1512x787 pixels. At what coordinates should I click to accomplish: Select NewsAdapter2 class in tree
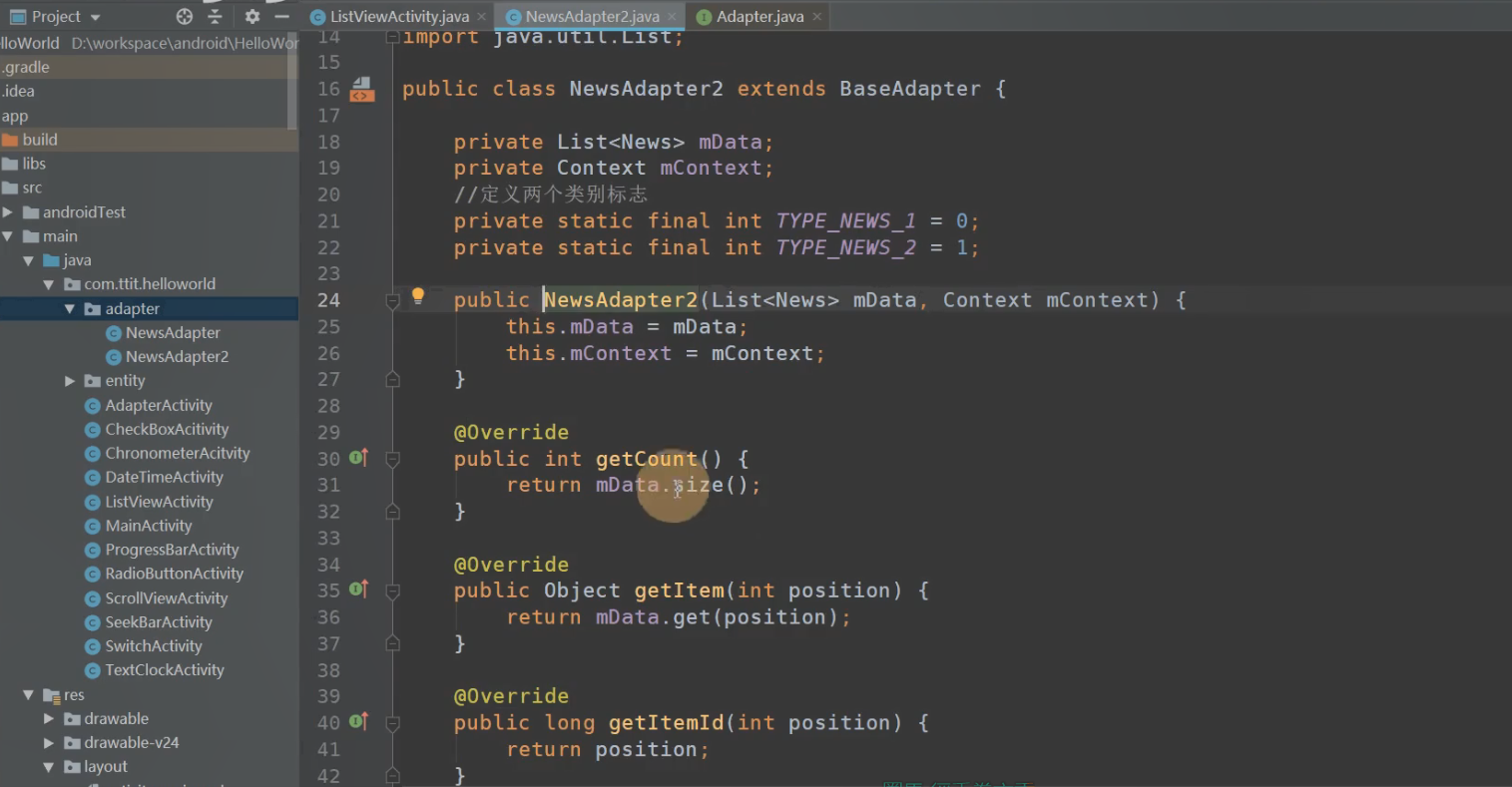coord(177,357)
